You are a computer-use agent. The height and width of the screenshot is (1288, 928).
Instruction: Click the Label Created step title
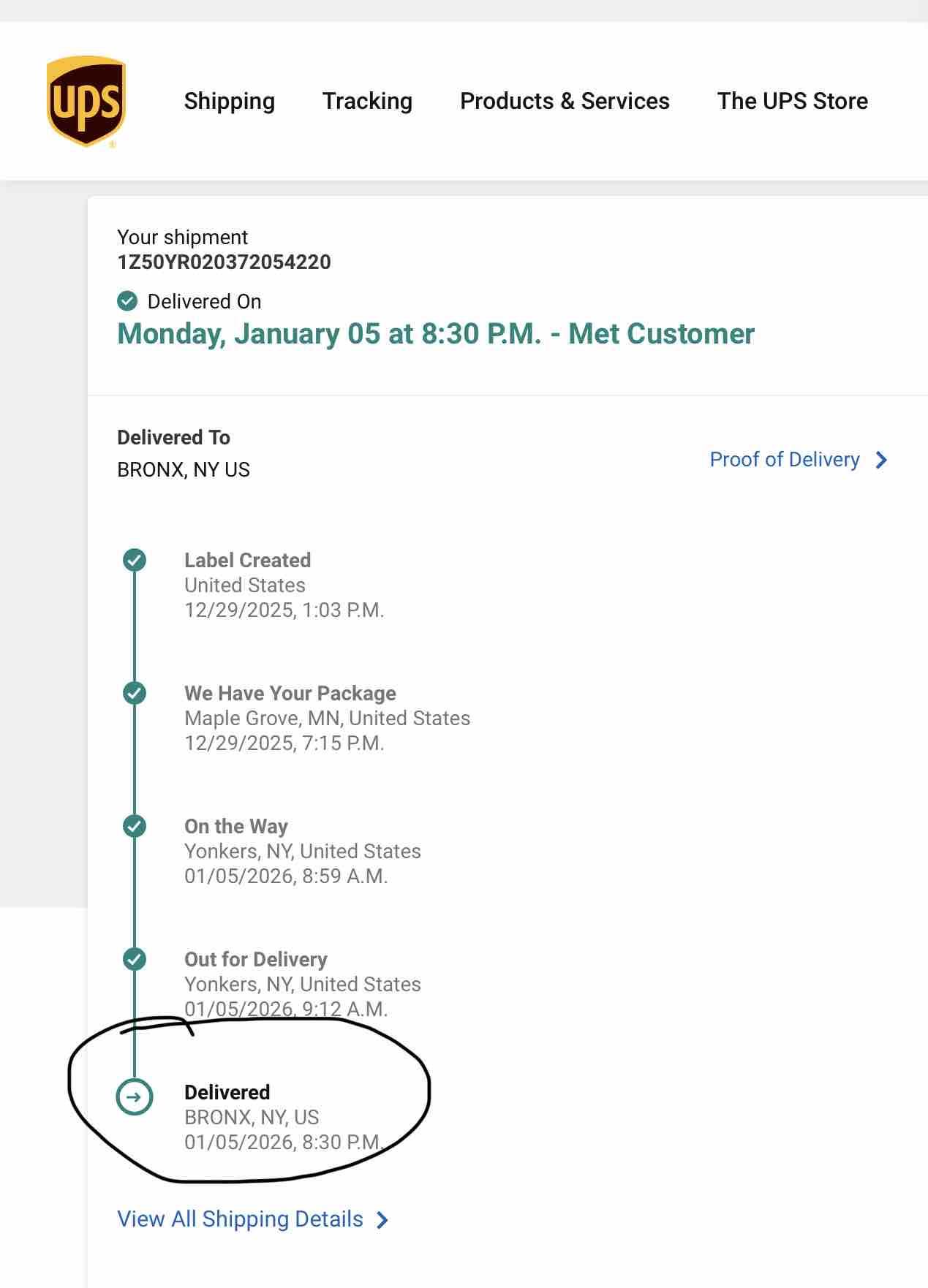click(x=247, y=560)
